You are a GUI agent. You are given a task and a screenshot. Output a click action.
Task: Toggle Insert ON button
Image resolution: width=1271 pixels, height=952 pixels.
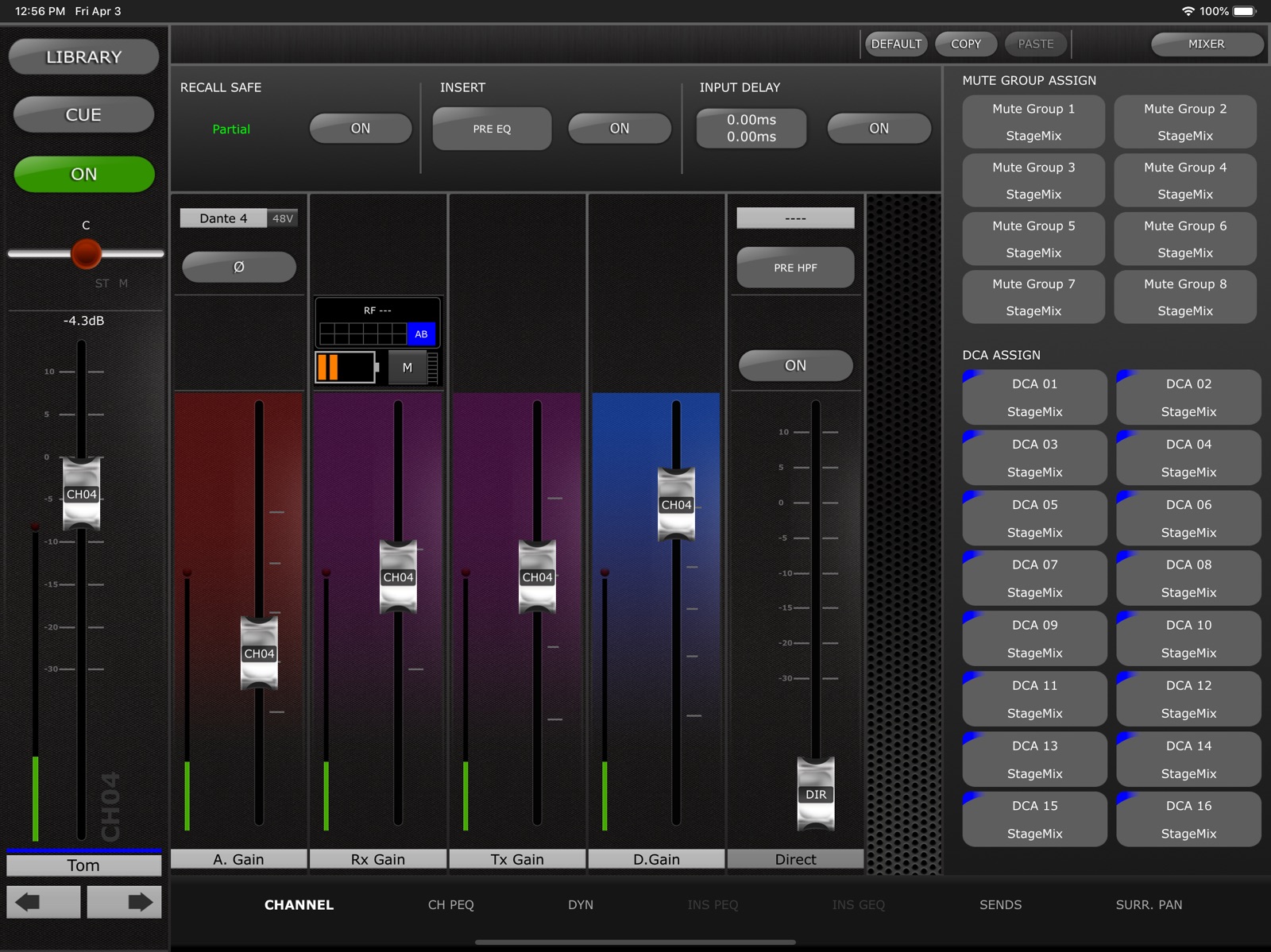[620, 129]
